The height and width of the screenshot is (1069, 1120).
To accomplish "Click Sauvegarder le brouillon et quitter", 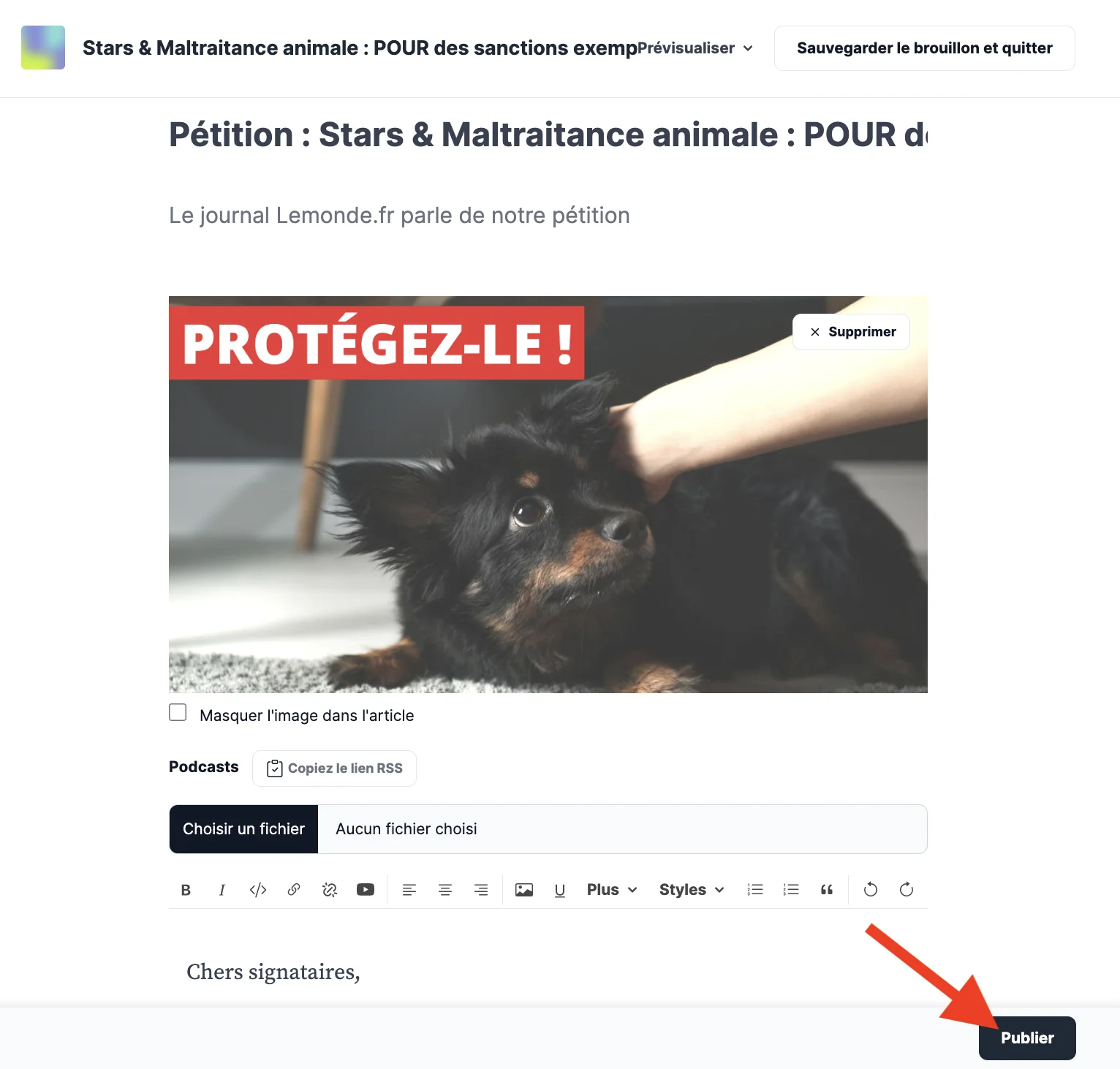I will point(924,48).
